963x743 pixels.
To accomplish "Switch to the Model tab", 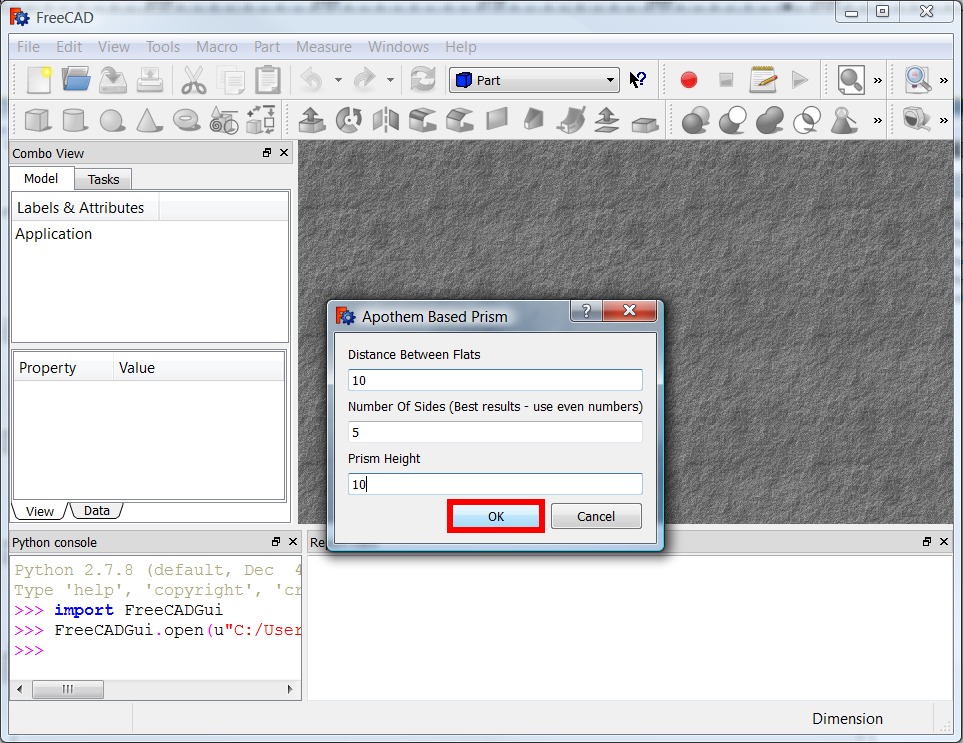I will tap(41, 178).
